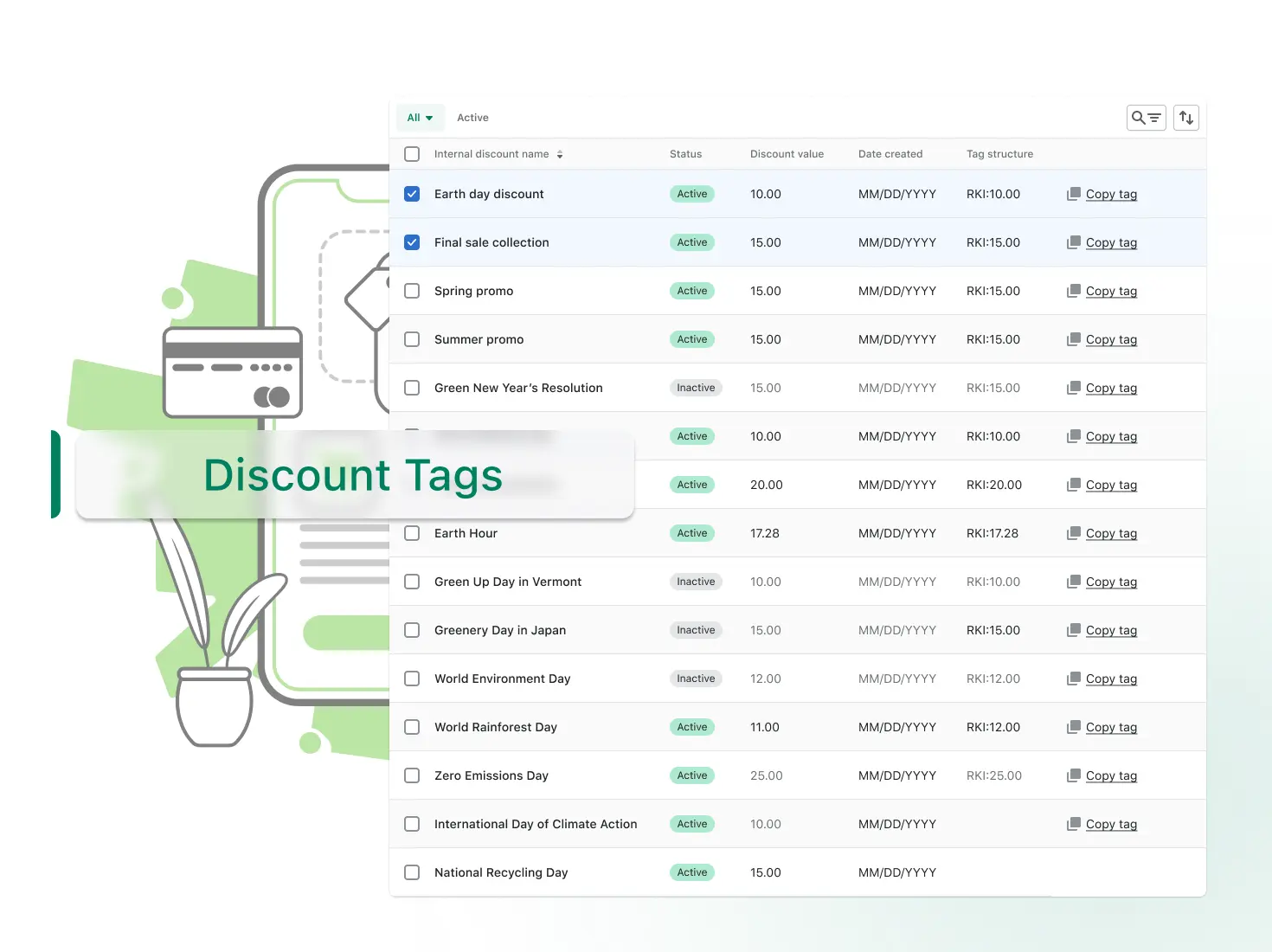Open the search and filter tool

point(1146,118)
